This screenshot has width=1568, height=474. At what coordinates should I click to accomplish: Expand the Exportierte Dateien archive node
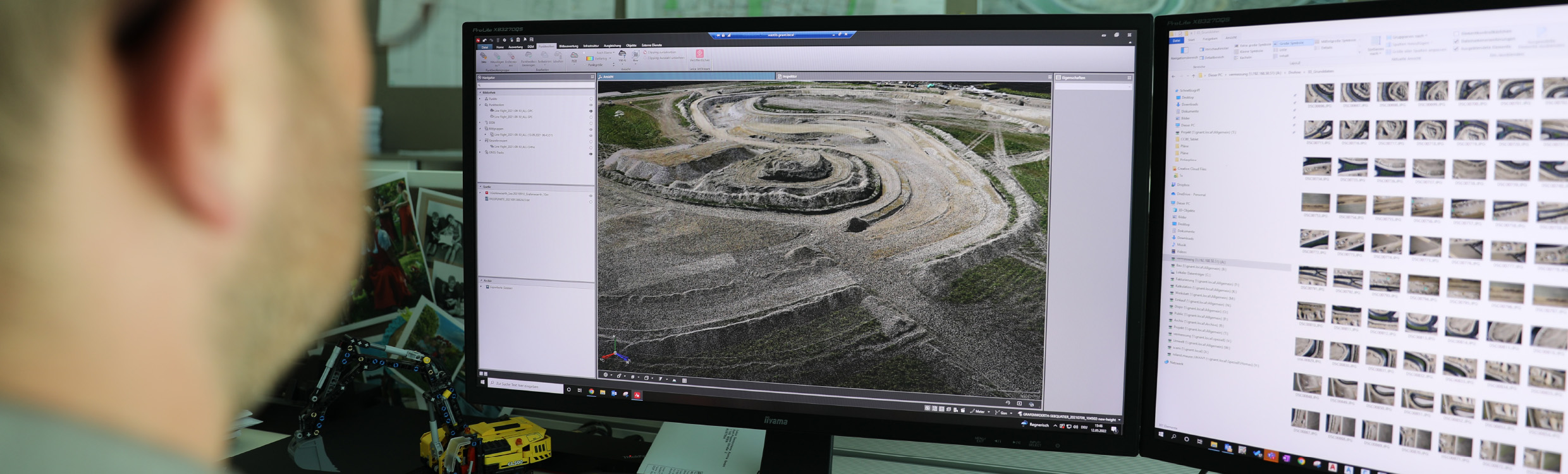point(481,287)
